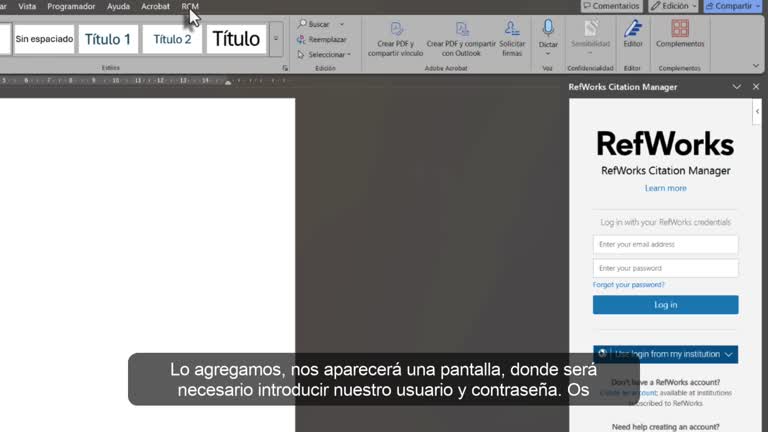Collapse the ribbon with chevron
The image size is (768, 432).
(x=756, y=66)
